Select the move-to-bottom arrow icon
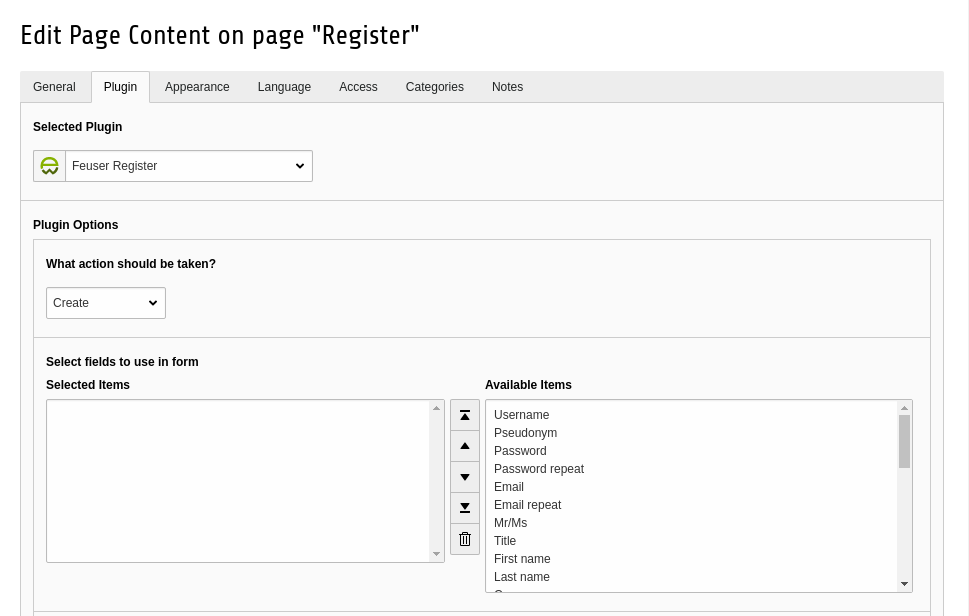Screen dimensions: 969x616 (465, 507)
